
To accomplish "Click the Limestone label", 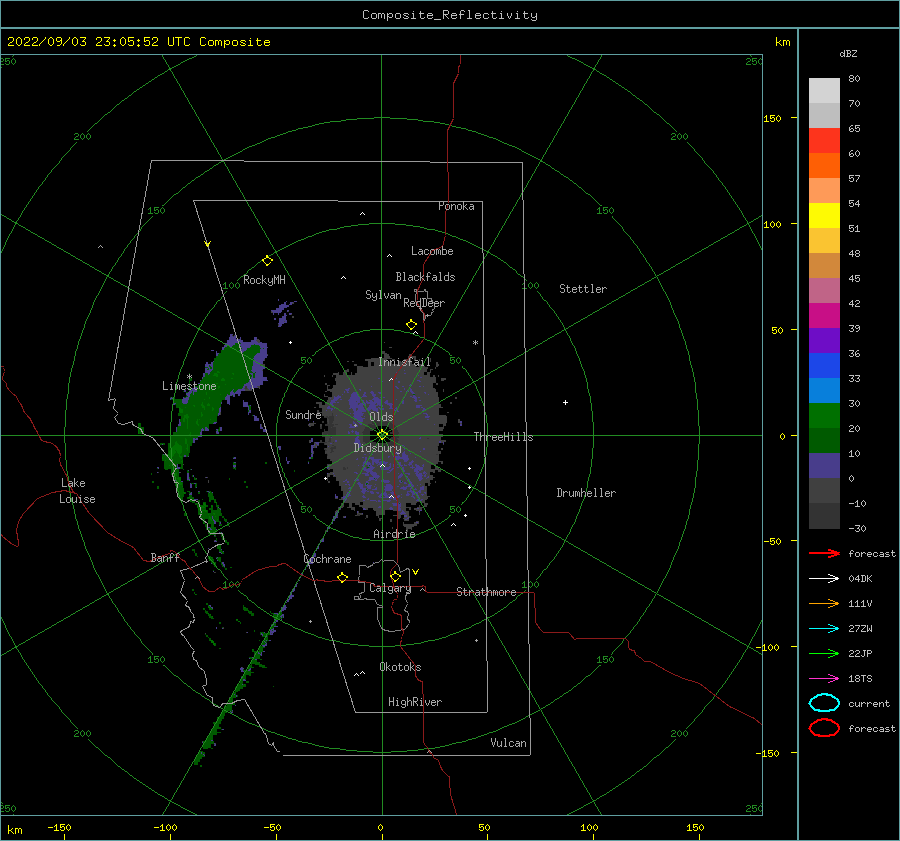I will 189,386.
